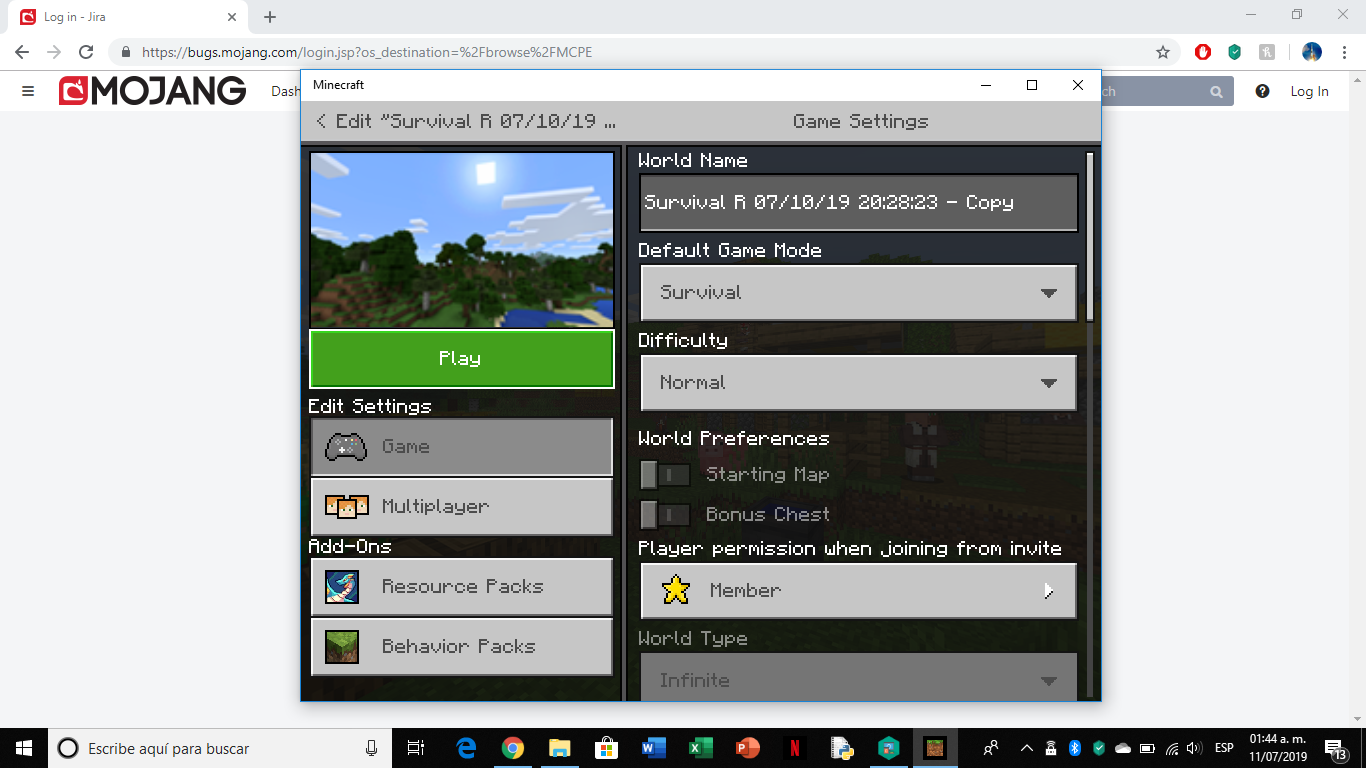This screenshot has width=1366, height=768.
Task: Open the Difficulty dropdown set to Normal
Action: click(x=858, y=382)
